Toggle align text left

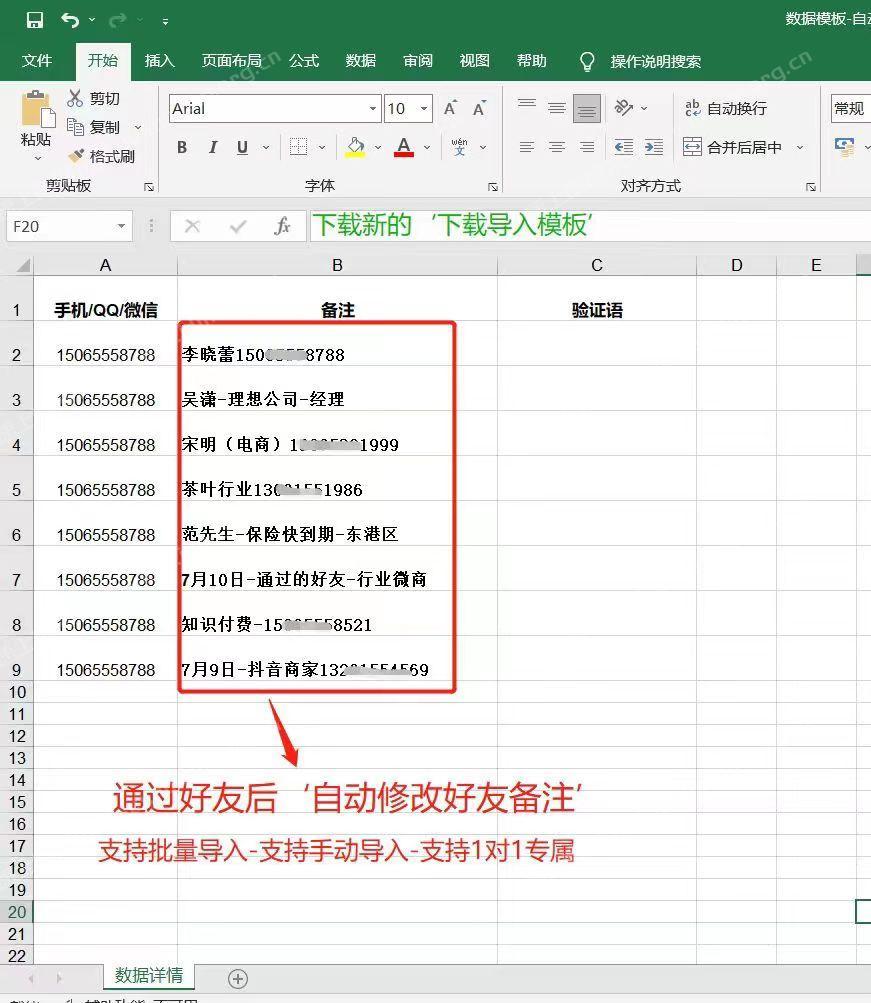pos(527,148)
